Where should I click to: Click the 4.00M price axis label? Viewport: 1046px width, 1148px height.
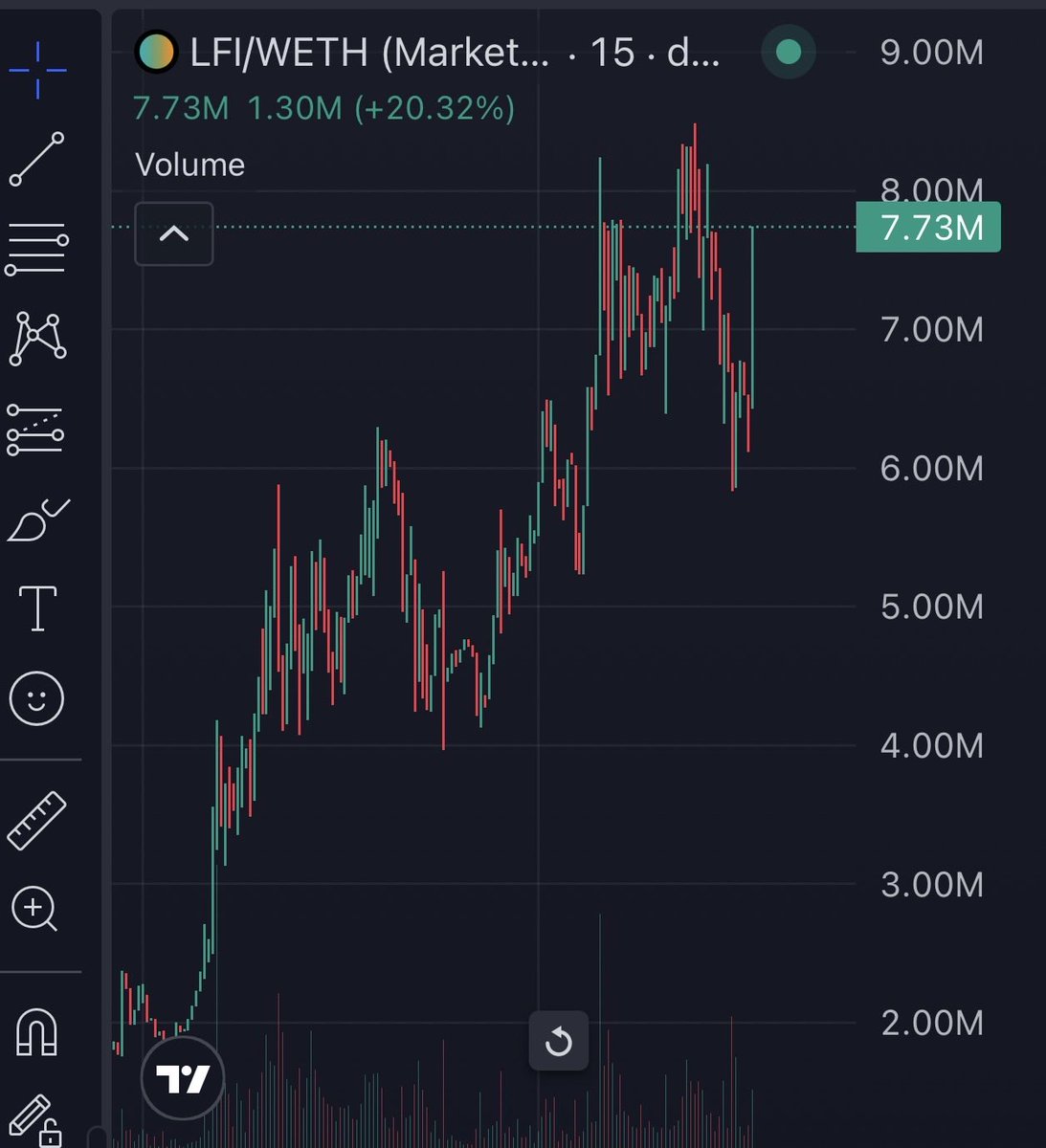click(x=932, y=745)
